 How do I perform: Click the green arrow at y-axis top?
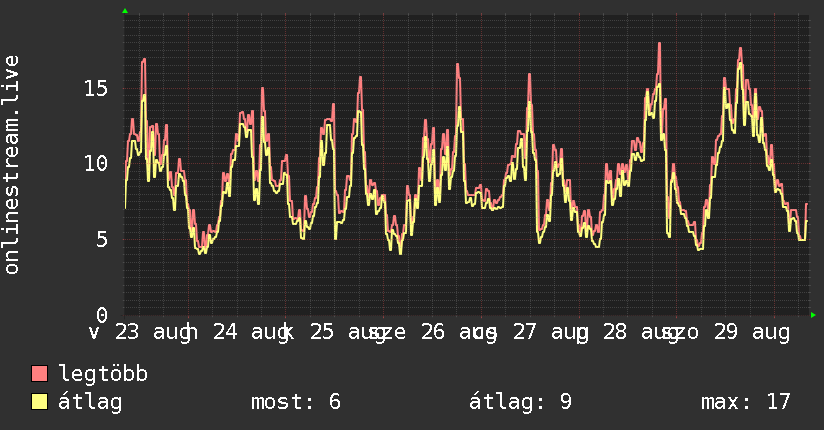click(125, 11)
